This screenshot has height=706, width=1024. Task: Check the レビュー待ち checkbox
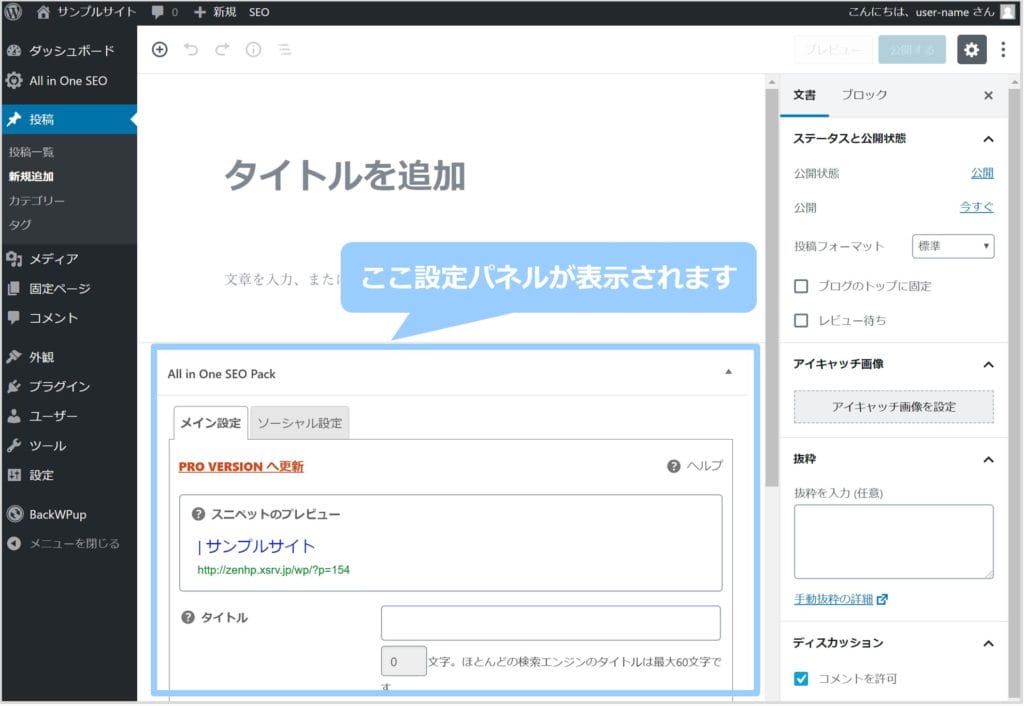pyautogui.click(x=801, y=321)
